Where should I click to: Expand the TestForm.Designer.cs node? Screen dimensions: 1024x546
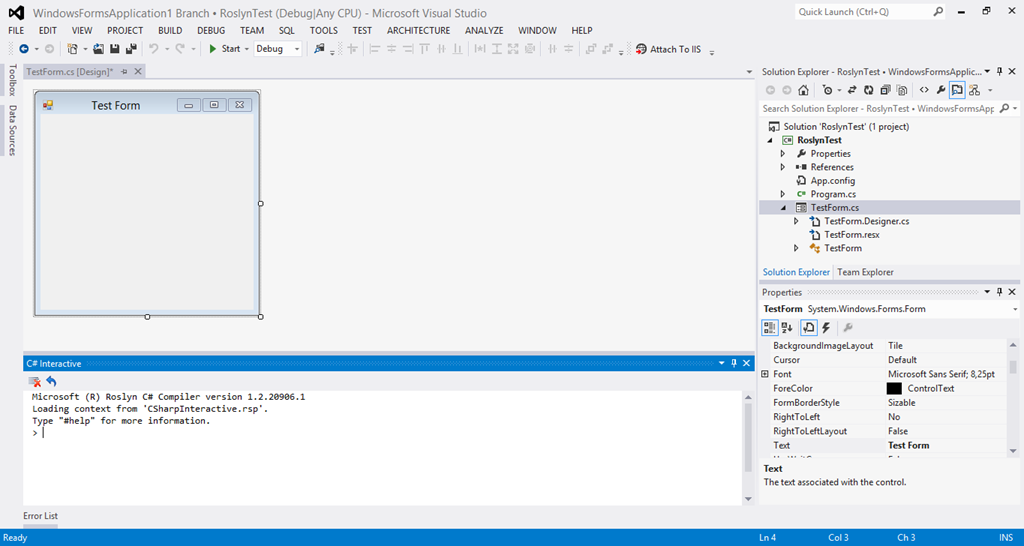[x=796, y=221]
